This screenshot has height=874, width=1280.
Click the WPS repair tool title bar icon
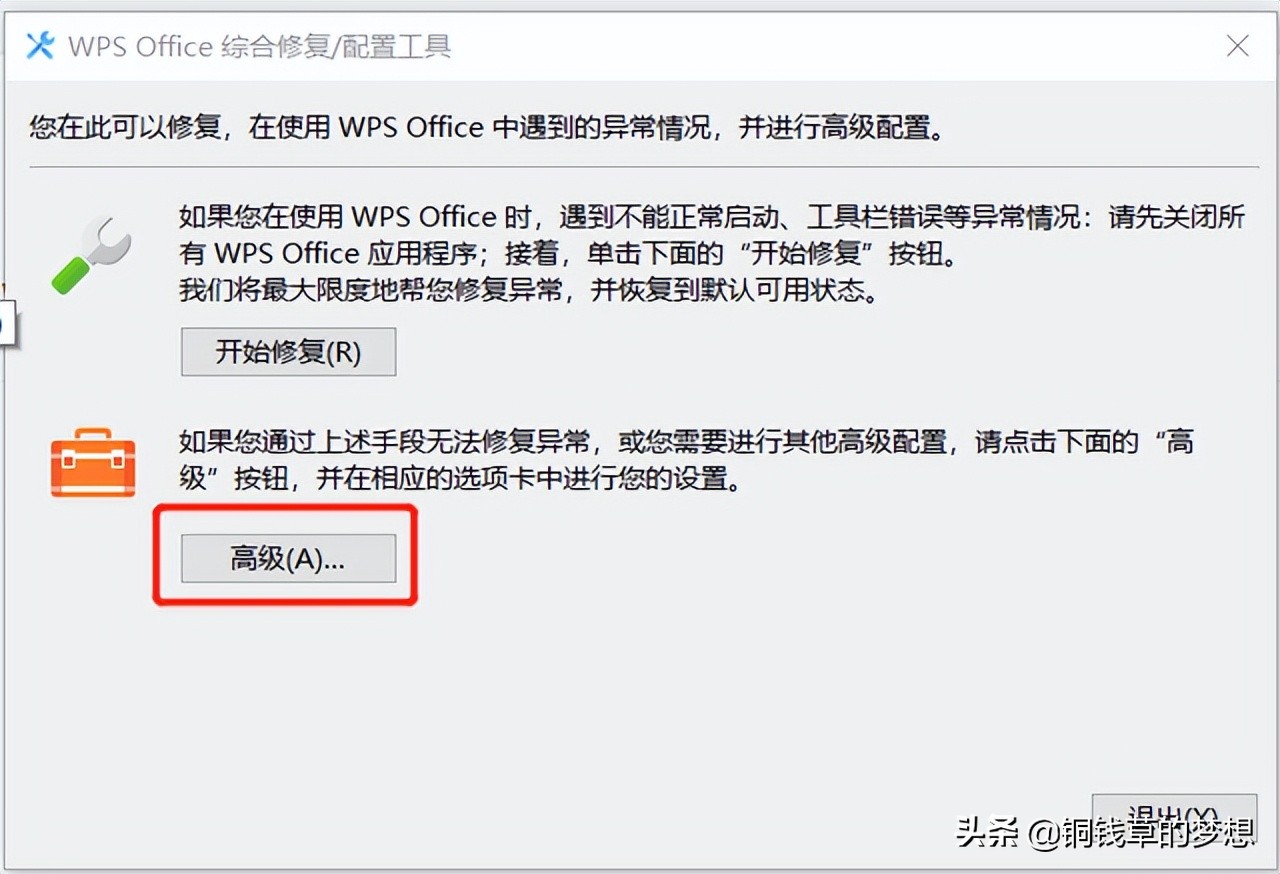point(40,45)
